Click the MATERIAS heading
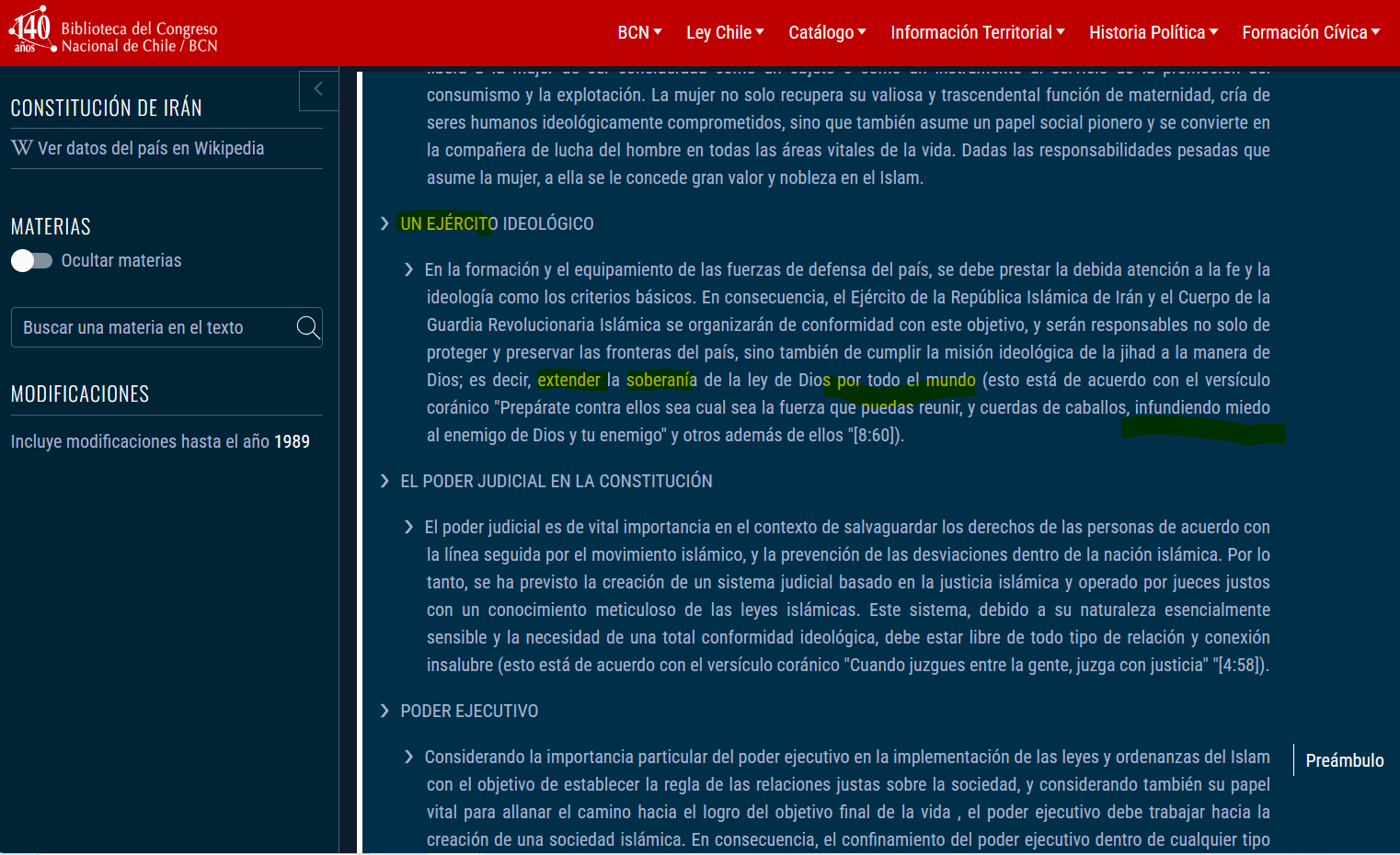 (x=51, y=226)
